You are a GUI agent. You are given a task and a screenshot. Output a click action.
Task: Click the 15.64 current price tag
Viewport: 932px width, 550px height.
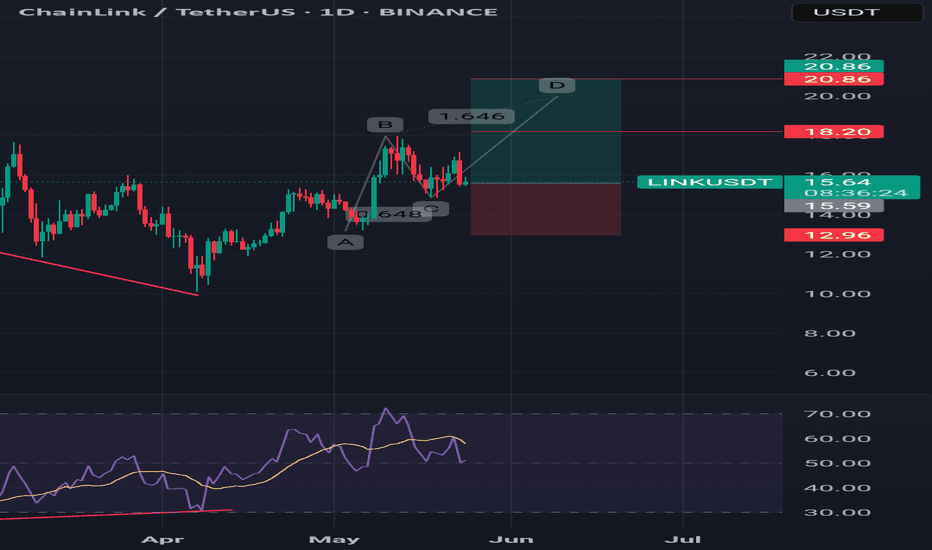pos(837,182)
